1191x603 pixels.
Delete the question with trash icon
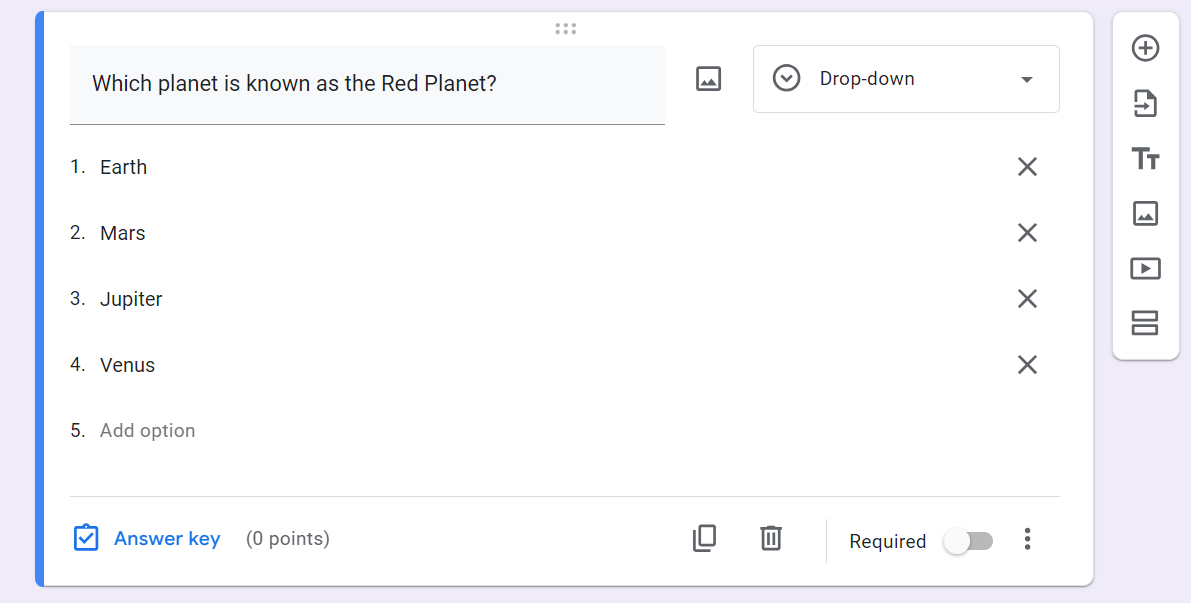(x=770, y=538)
